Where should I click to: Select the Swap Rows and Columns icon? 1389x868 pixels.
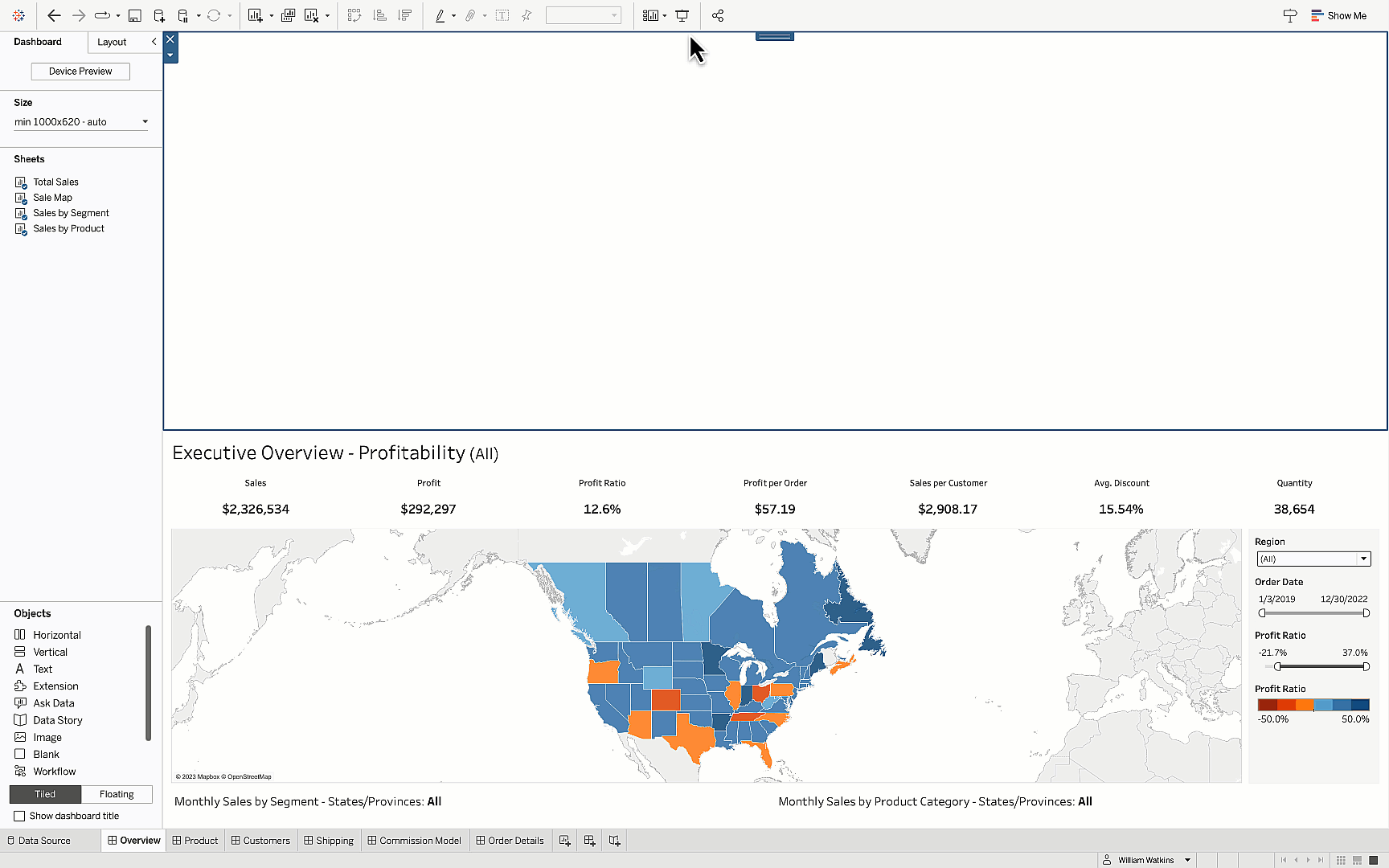click(354, 15)
